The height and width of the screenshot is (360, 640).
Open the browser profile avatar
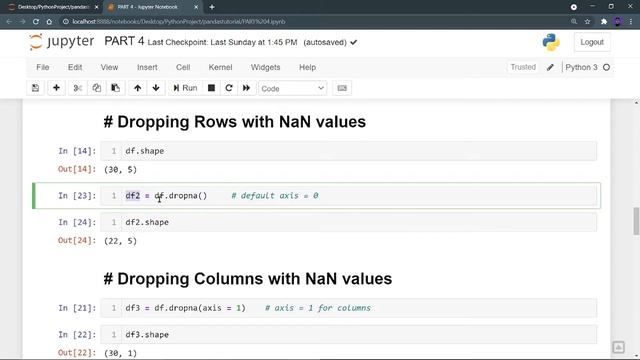pos(618,22)
